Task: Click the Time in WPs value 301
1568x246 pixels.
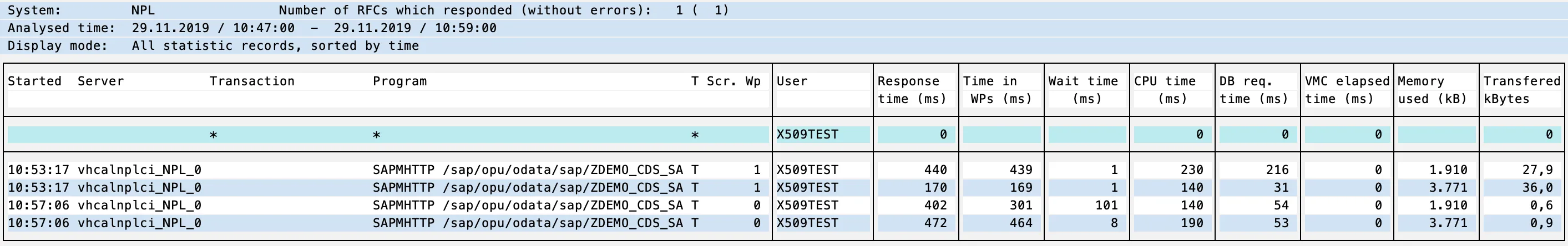Action: (x=1021, y=206)
